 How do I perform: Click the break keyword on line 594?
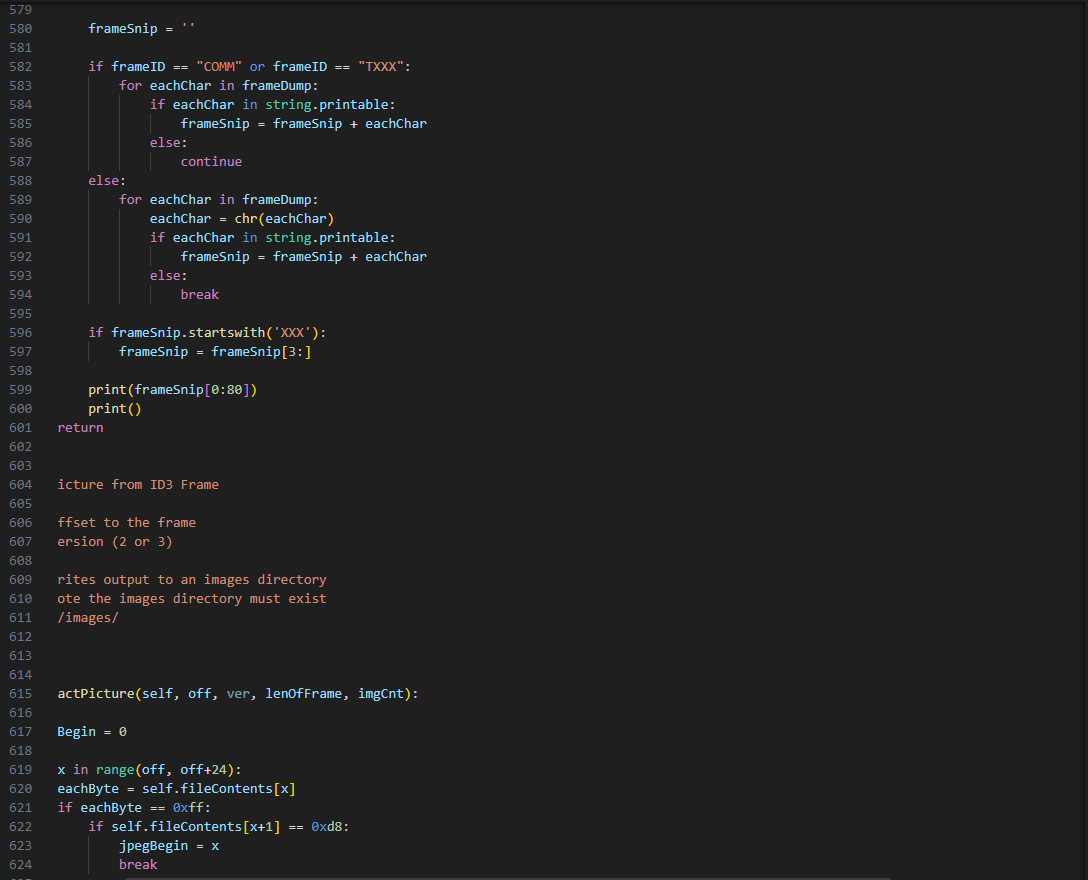pyautogui.click(x=199, y=294)
